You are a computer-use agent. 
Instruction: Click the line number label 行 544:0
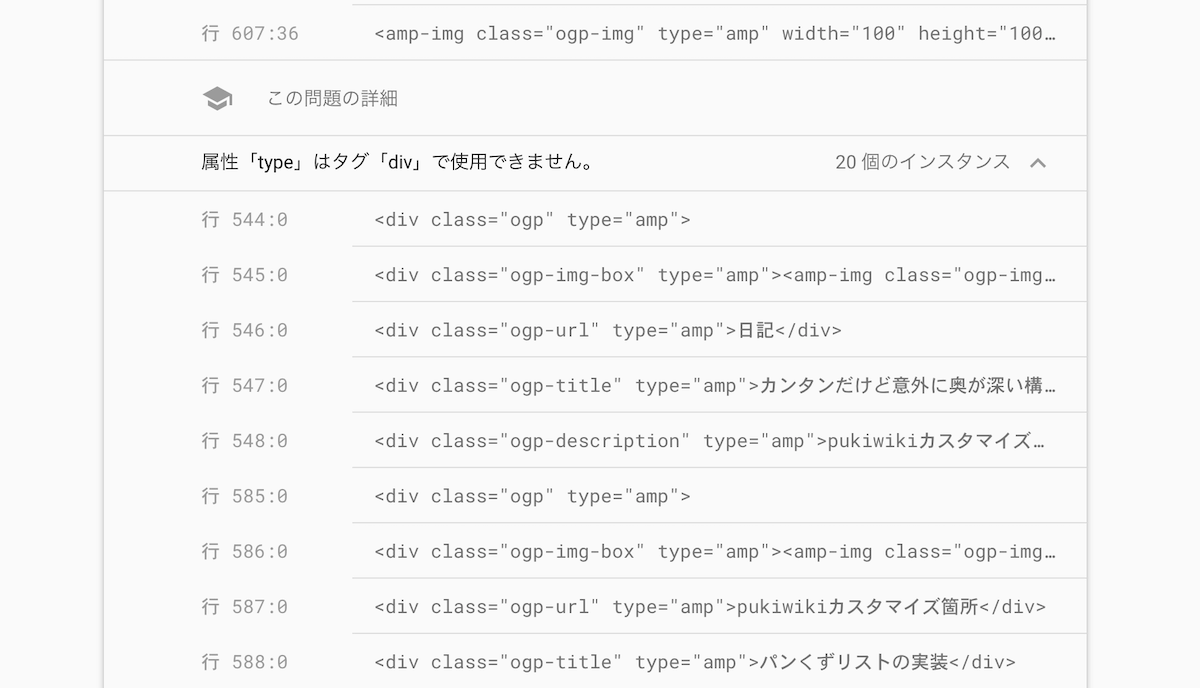[x=243, y=218]
